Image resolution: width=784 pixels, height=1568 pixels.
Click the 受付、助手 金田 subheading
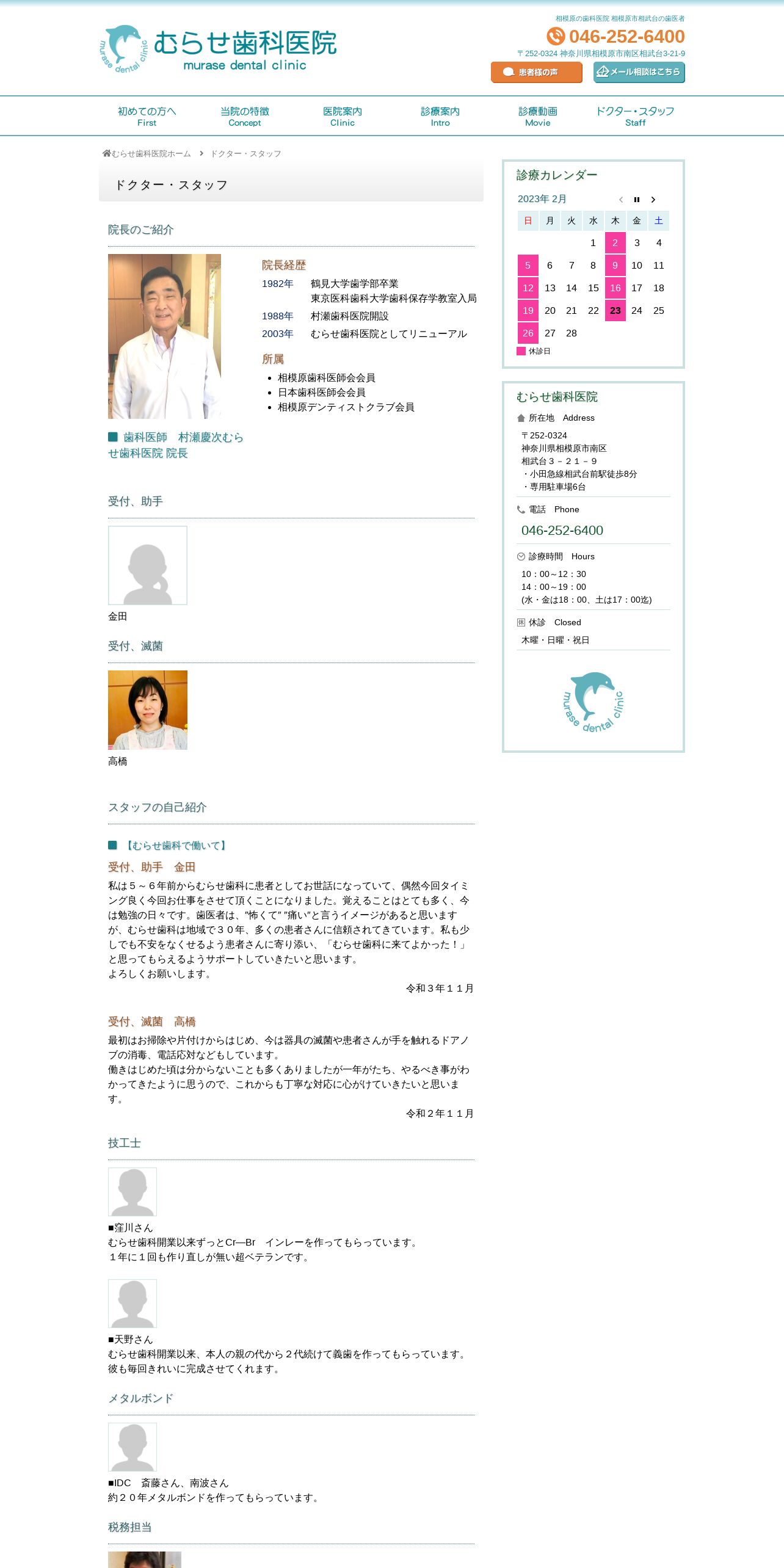(x=152, y=867)
